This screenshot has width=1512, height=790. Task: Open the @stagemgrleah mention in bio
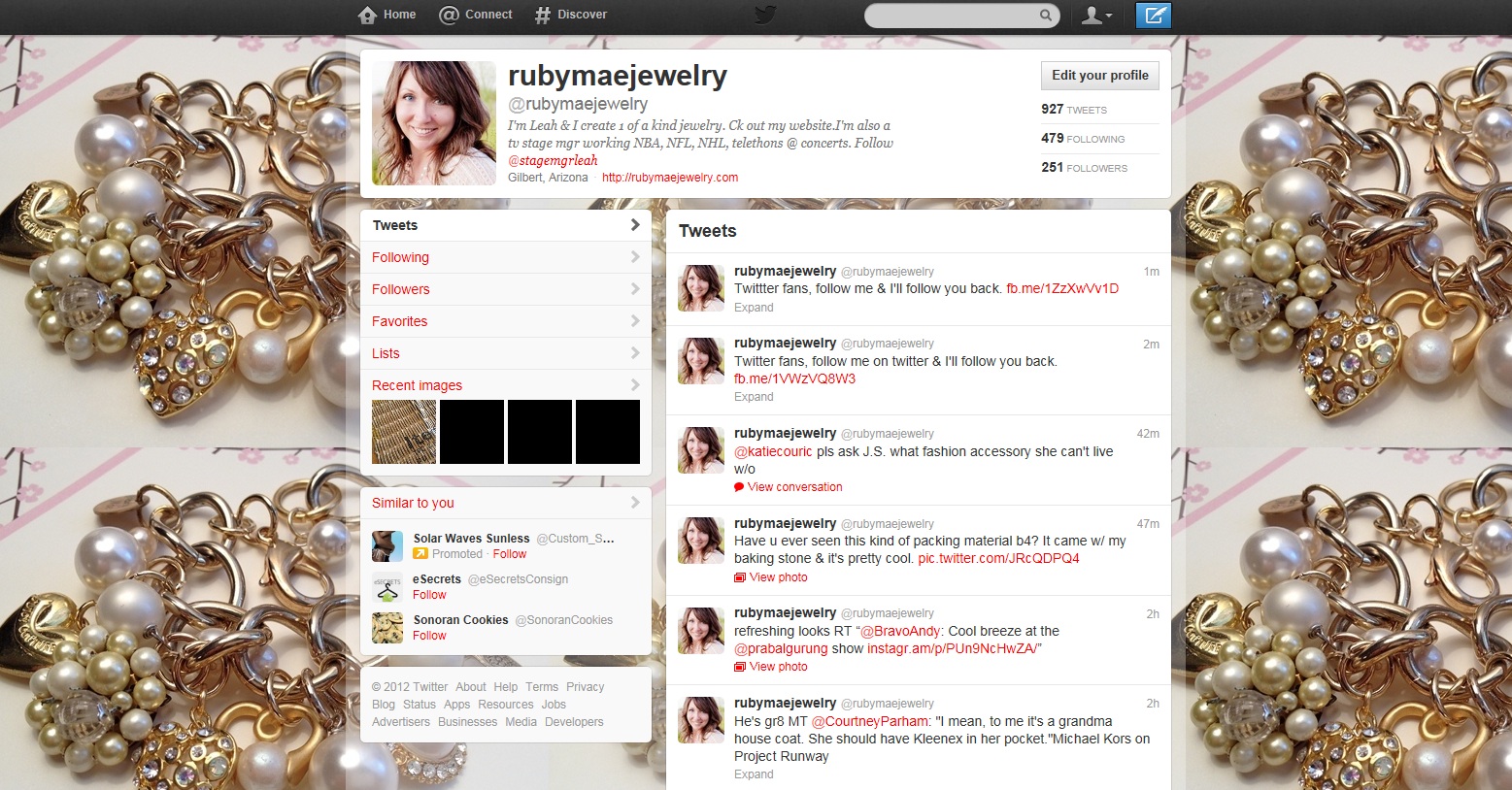coord(553,161)
